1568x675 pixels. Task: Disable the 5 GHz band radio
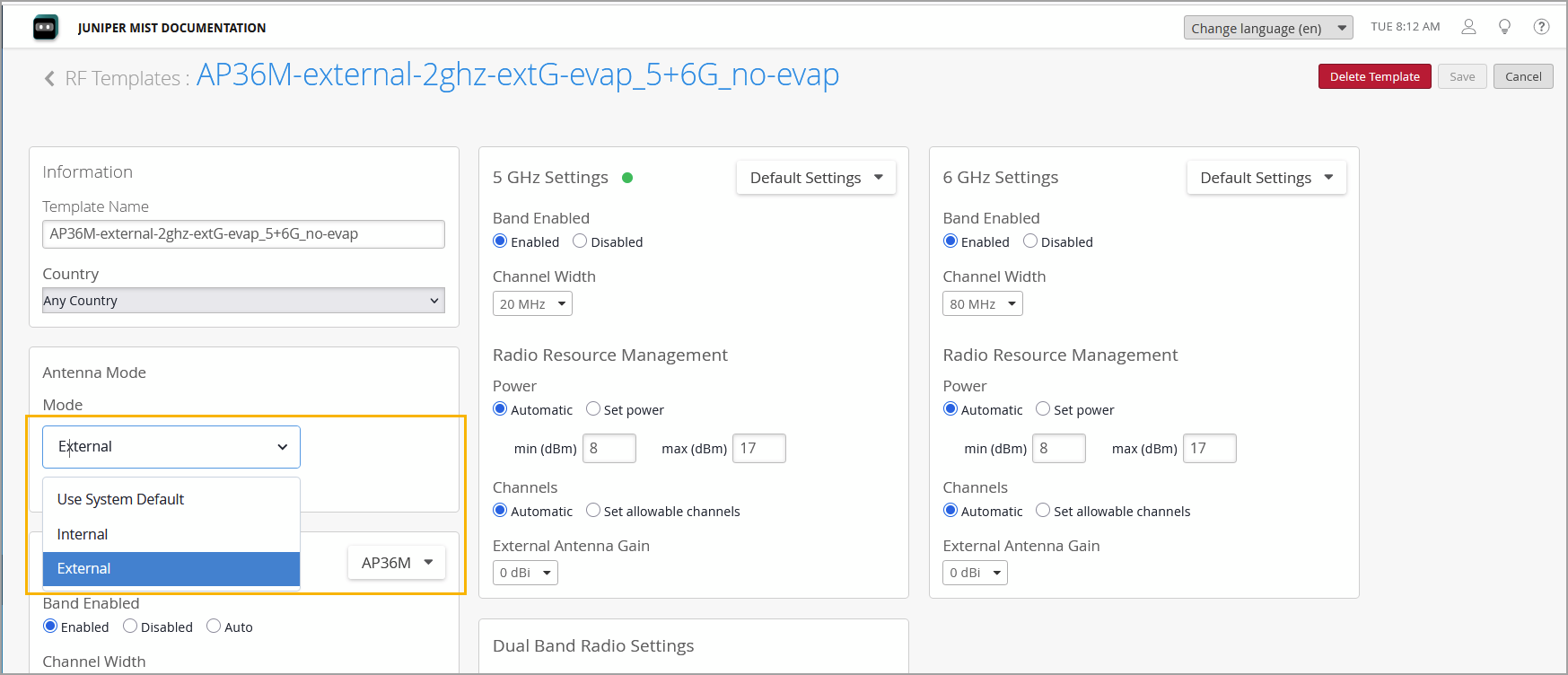(580, 241)
